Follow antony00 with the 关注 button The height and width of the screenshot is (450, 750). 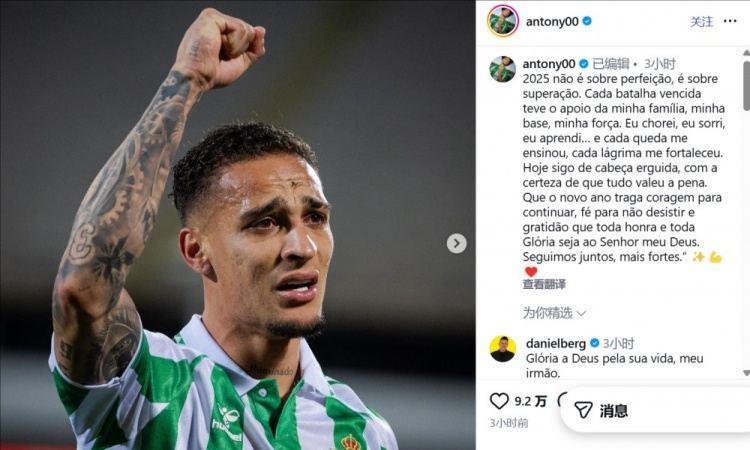point(701,21)
